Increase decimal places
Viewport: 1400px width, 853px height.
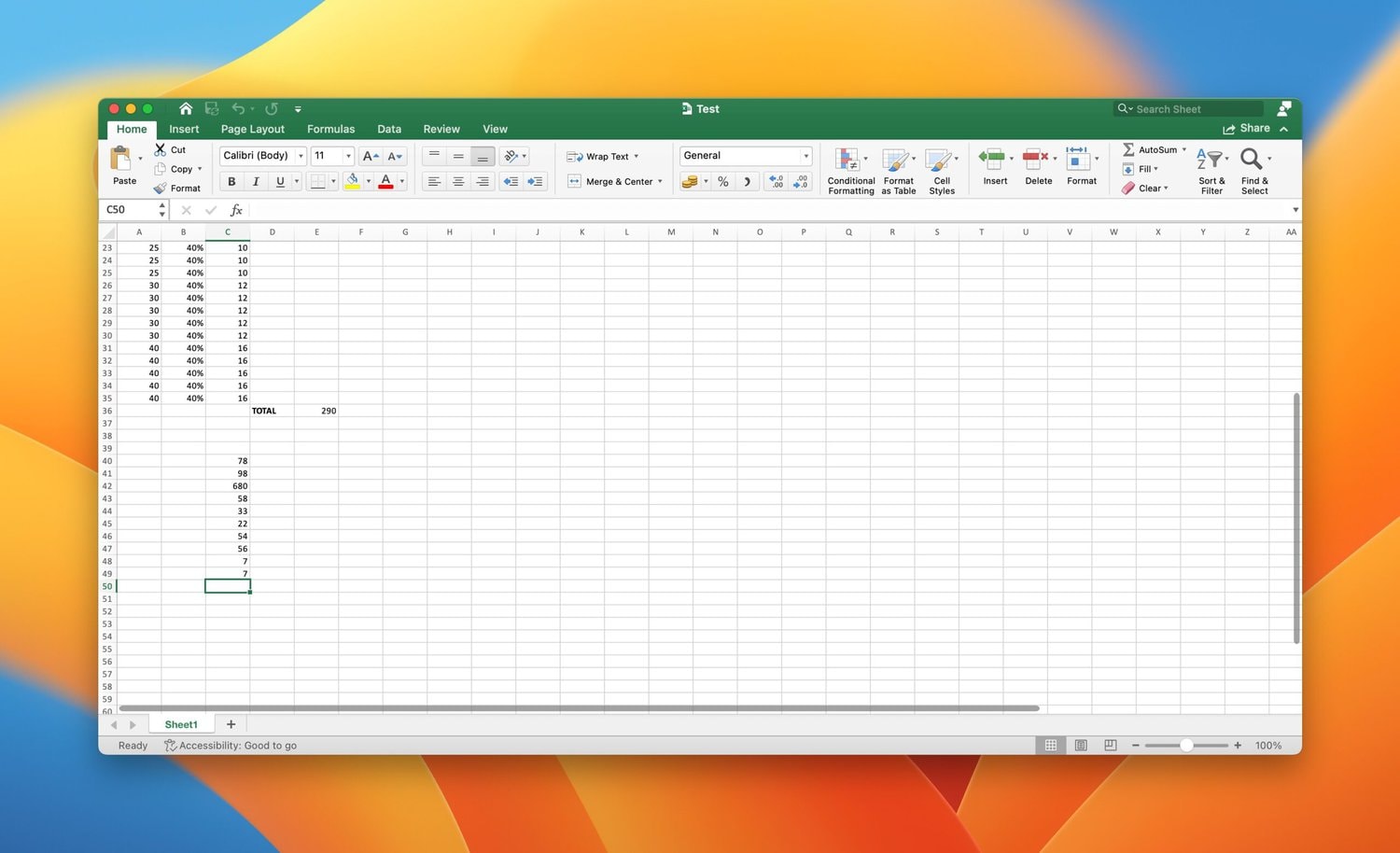[x=775, y=181]
